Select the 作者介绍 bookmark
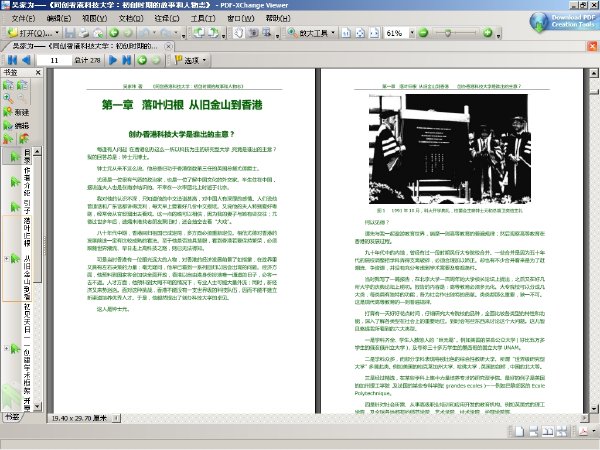The image size is (600, 450). [27, 181]
